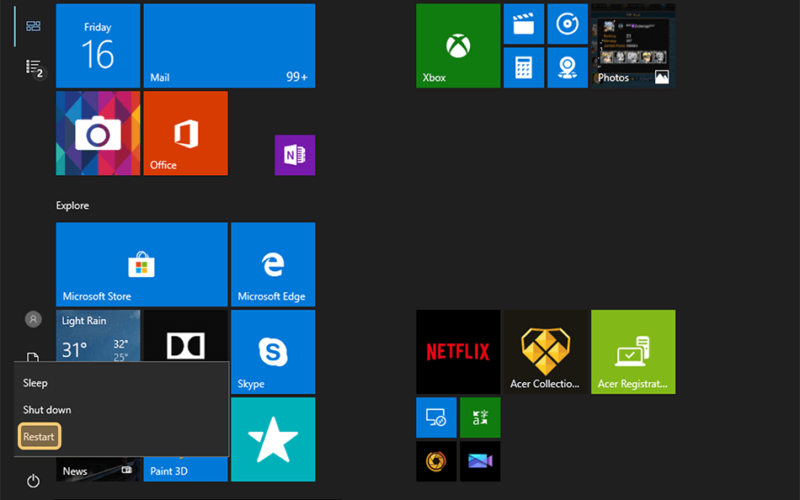The image size is (800, 500).
Task: Launch the Camera tile
Action: click(98, 133)
